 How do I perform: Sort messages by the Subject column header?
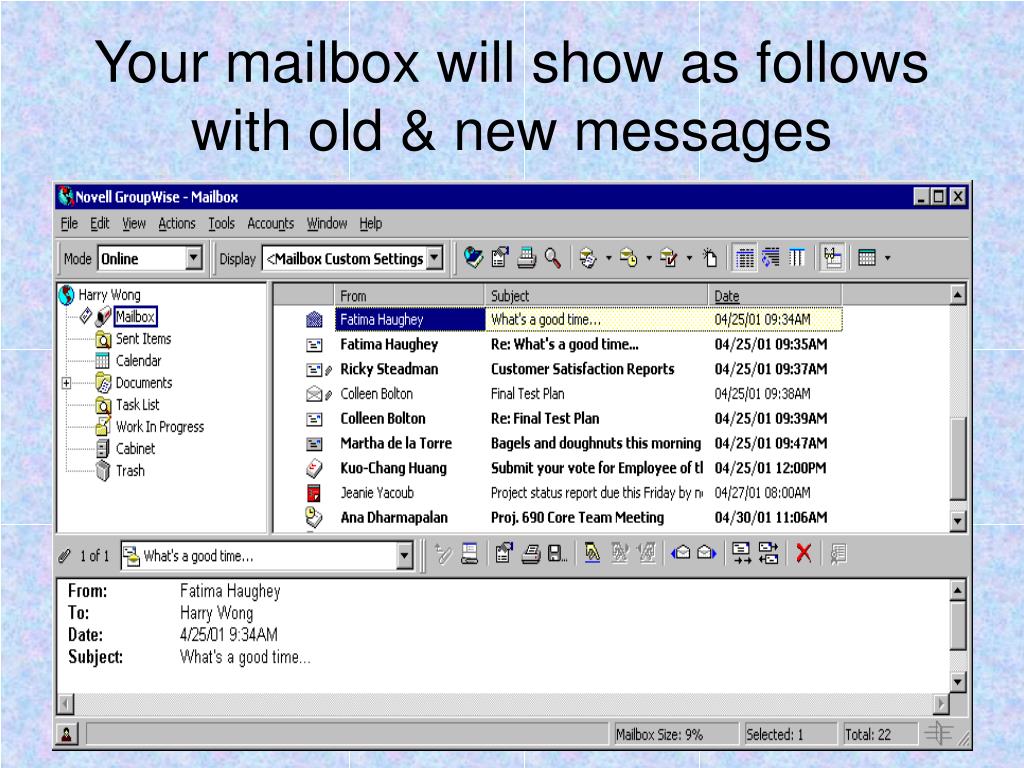(596, 296)
